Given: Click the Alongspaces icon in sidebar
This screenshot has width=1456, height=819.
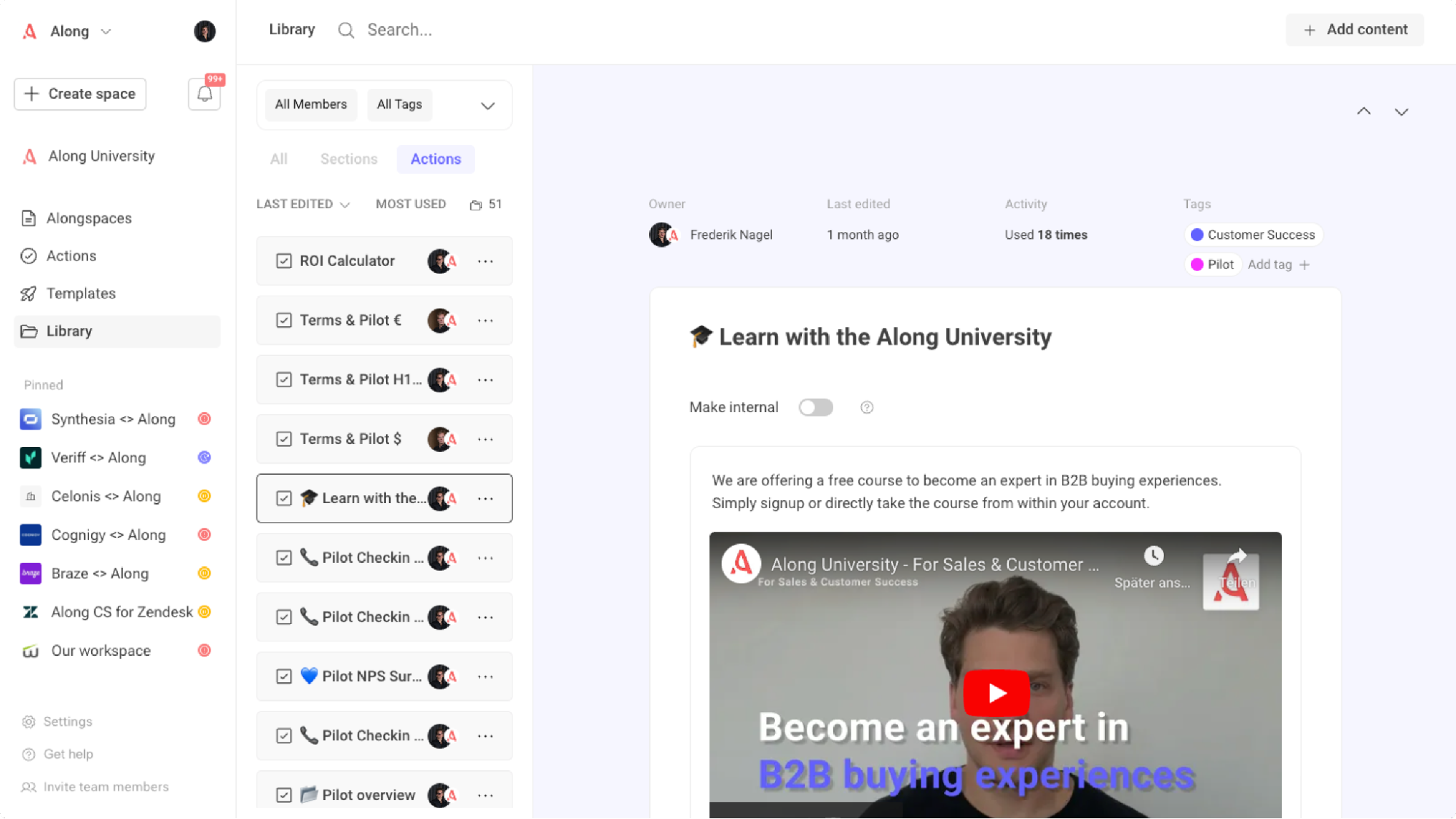Looking at the screenshot, I should [28, 217].
